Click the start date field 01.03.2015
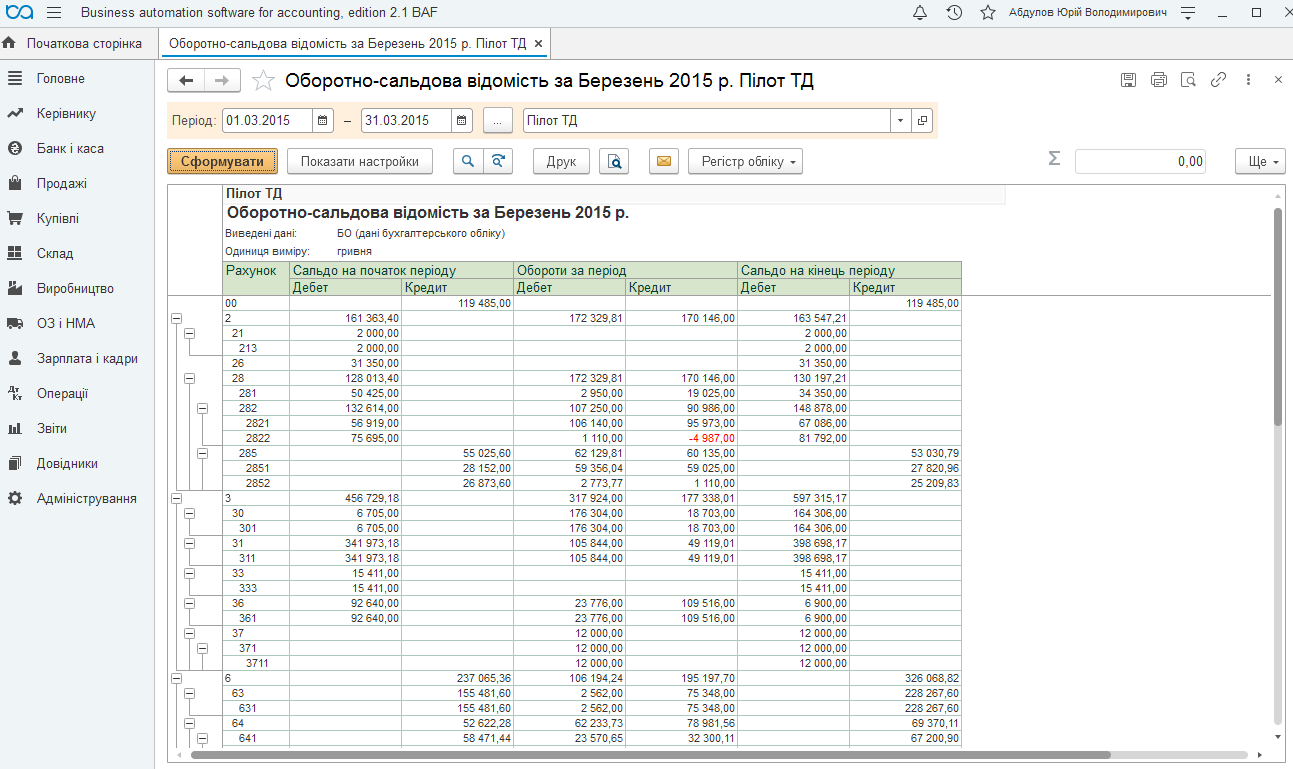1293x769 pixels. pos(267,121)
